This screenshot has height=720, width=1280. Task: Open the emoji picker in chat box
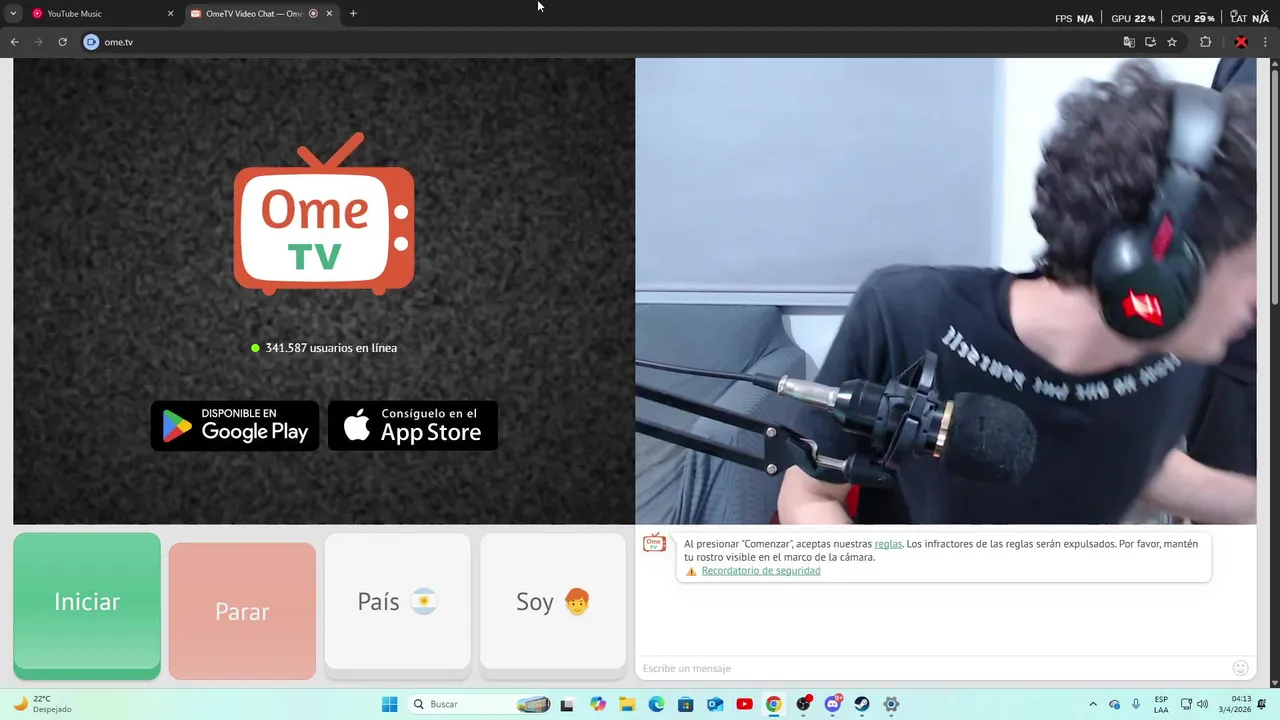[1240, 668]
